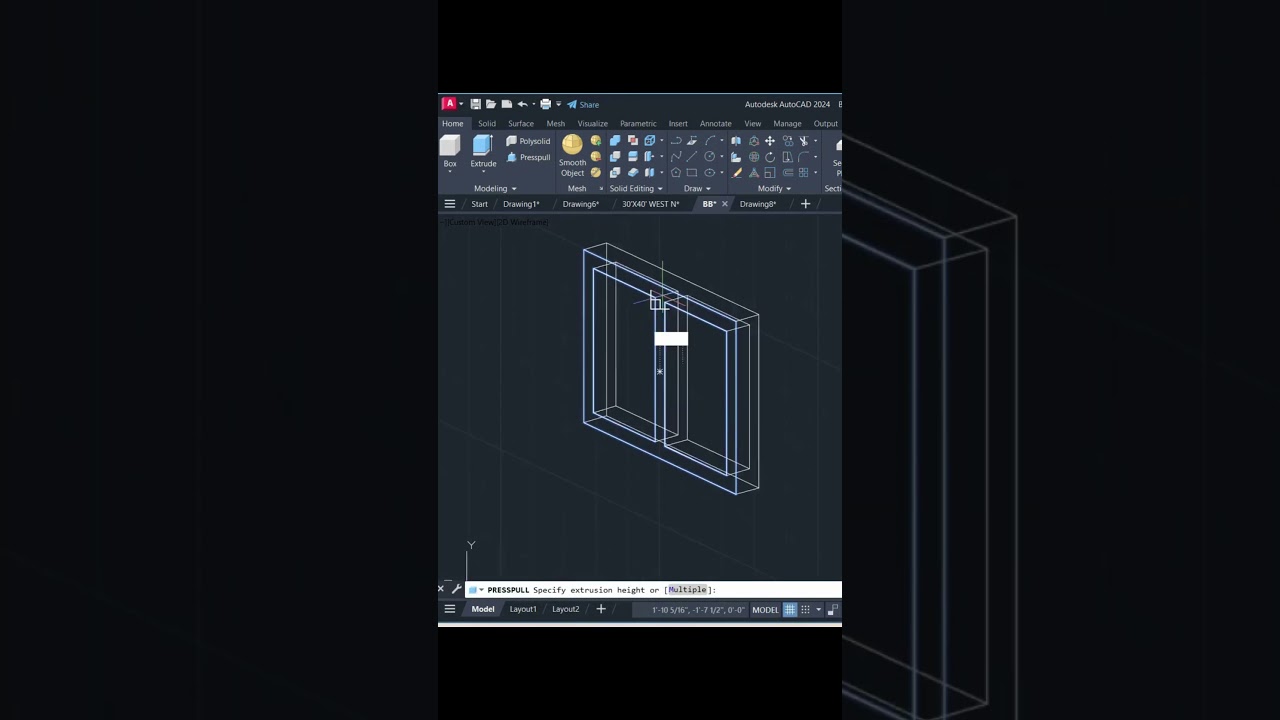Screen dimensions: 1280x720
Task: Select the Move modify tool
Action: click(770, 141)
